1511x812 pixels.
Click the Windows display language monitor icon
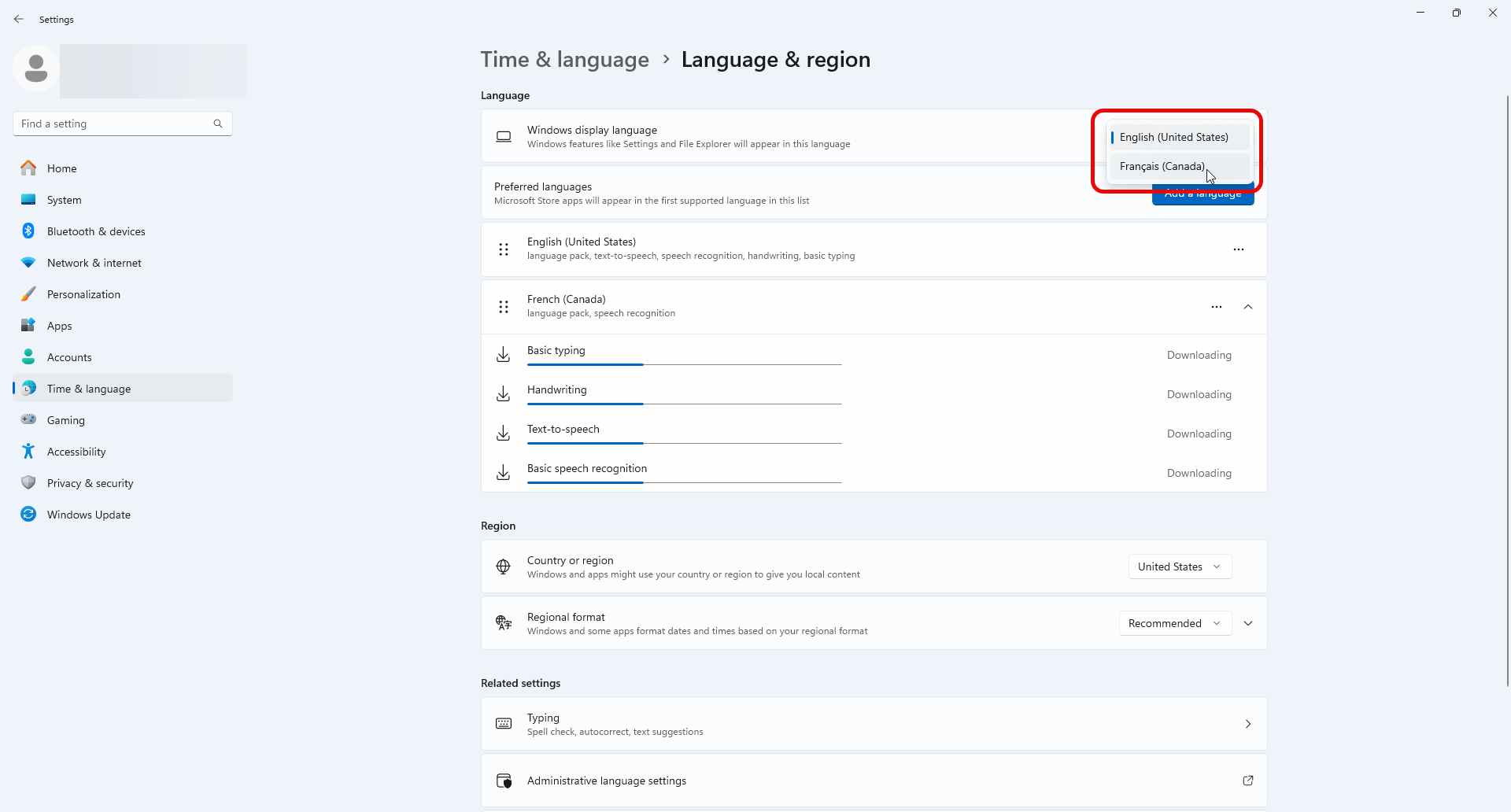click(504, 135)
